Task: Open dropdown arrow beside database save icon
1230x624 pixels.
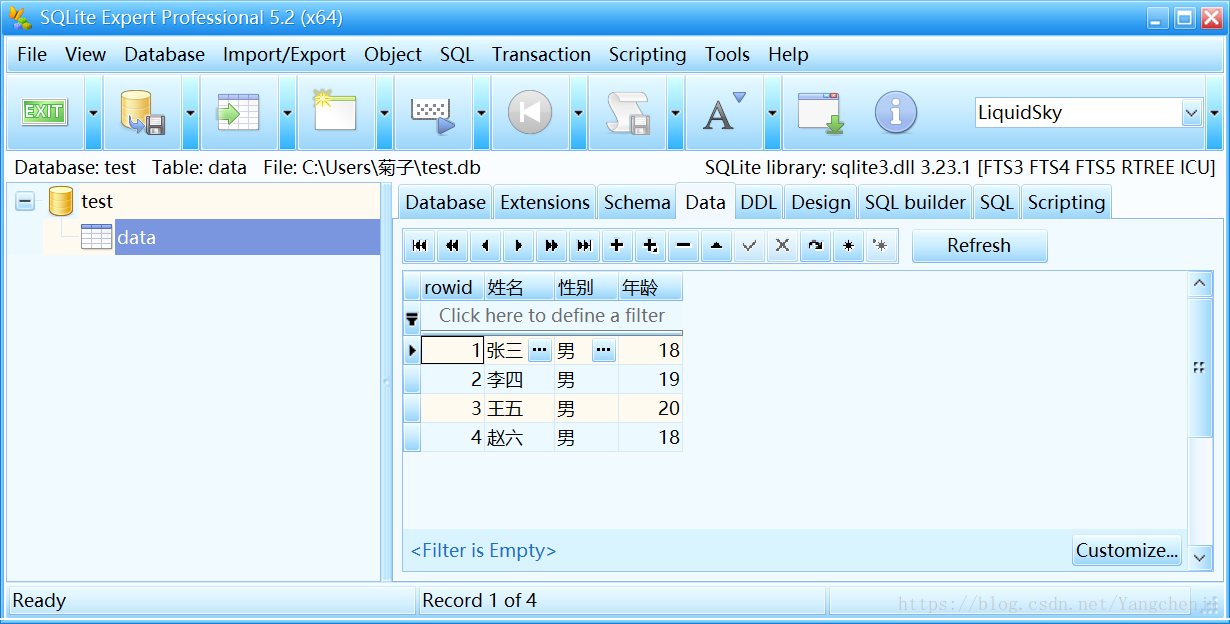Action: [191, 112]
